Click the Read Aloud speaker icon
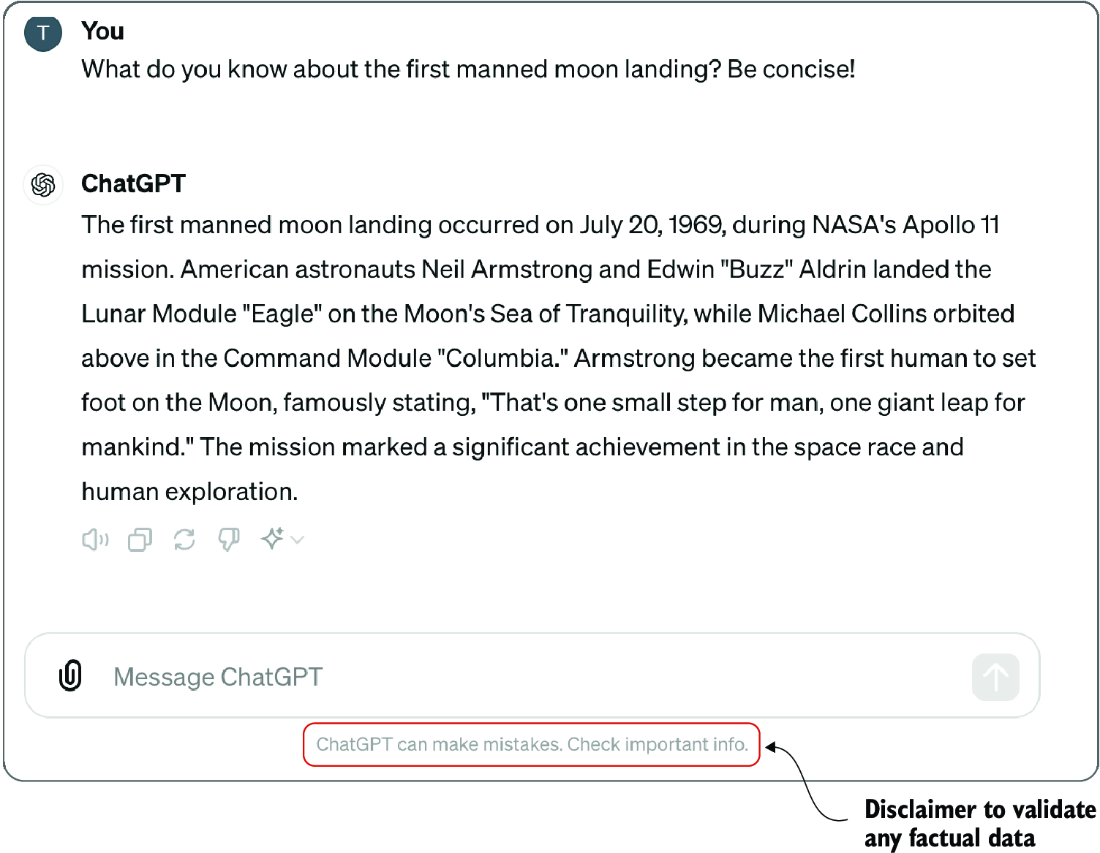Viewport: 1100px width, 853px height. 95,541
